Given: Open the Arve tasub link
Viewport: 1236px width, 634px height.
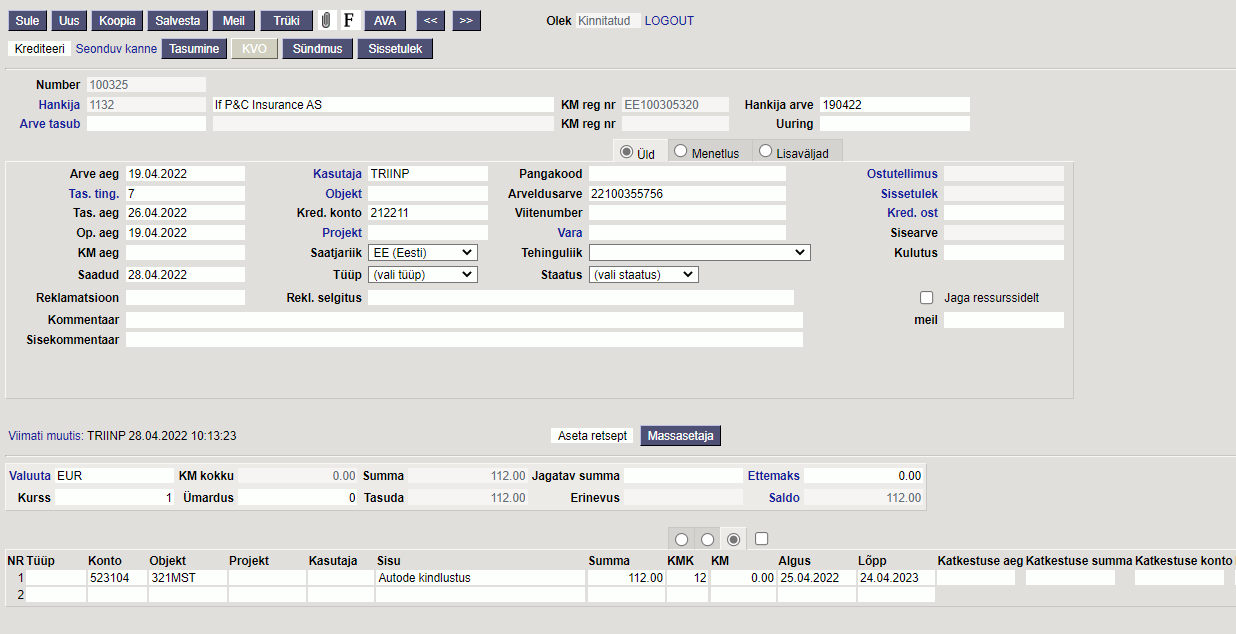Looking at the screenshot, I should [x=50, y=124].
